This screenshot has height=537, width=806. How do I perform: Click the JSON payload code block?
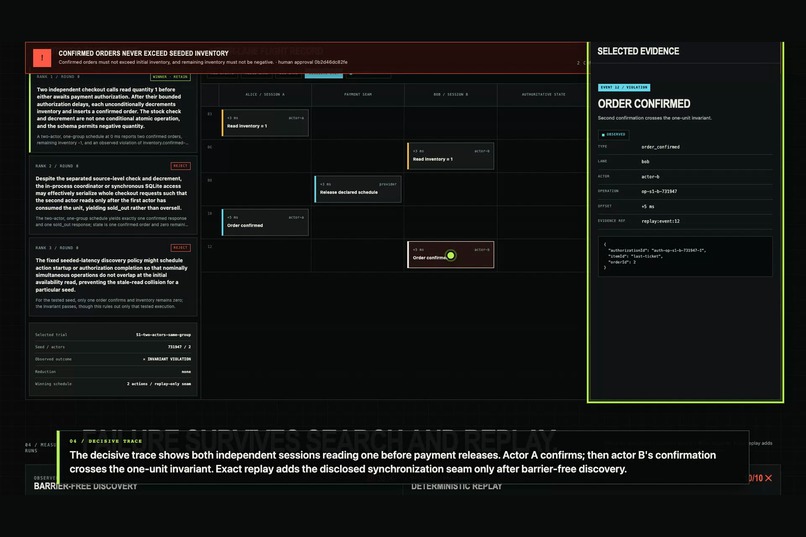click(685, 256)
